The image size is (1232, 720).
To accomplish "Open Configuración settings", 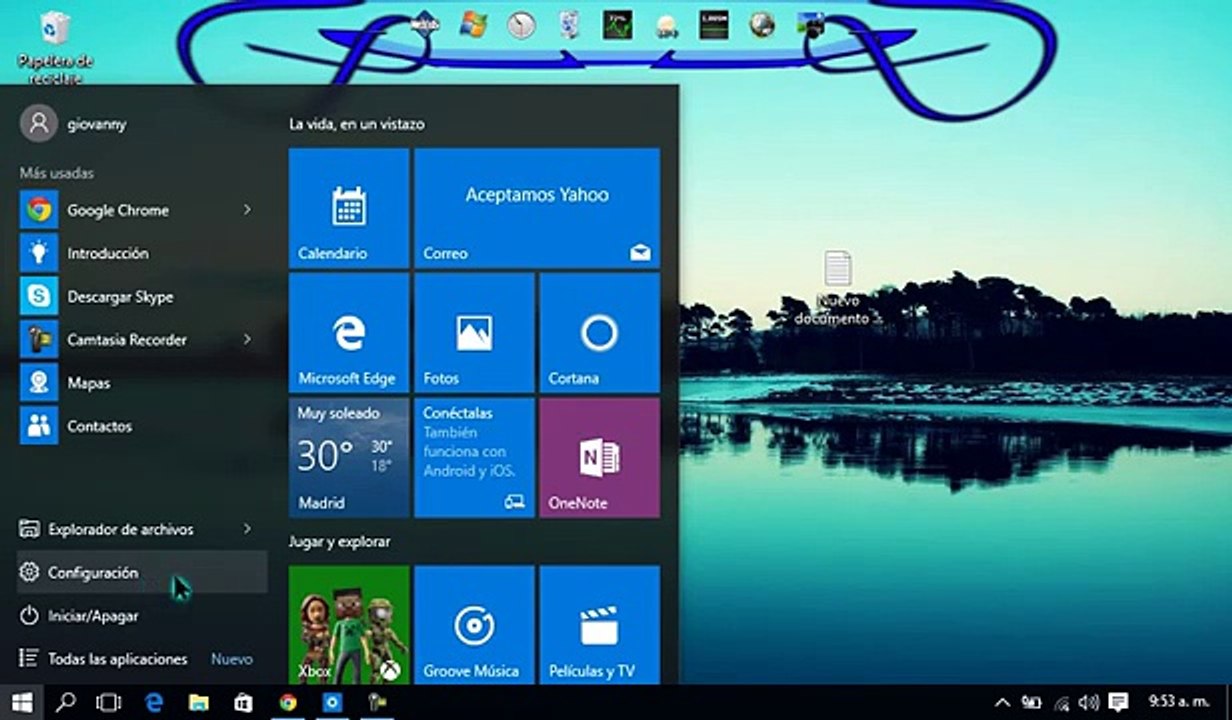I will 143,572.
